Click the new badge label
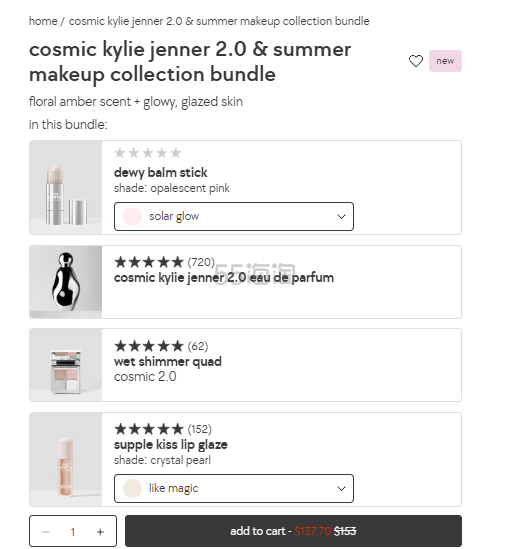509x549 pixels. click(x=445, y=61)
